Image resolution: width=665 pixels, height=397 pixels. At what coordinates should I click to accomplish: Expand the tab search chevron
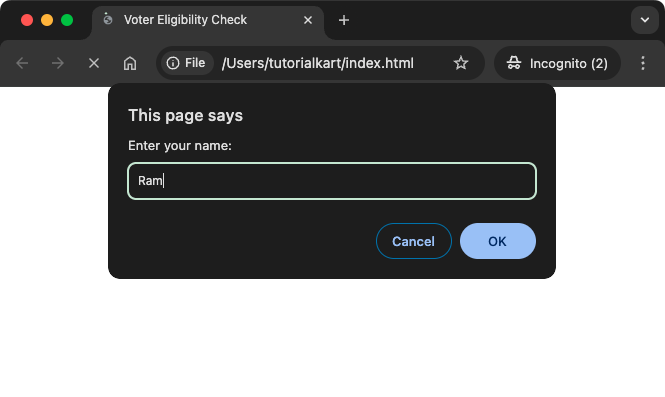(x=645, y=20)
